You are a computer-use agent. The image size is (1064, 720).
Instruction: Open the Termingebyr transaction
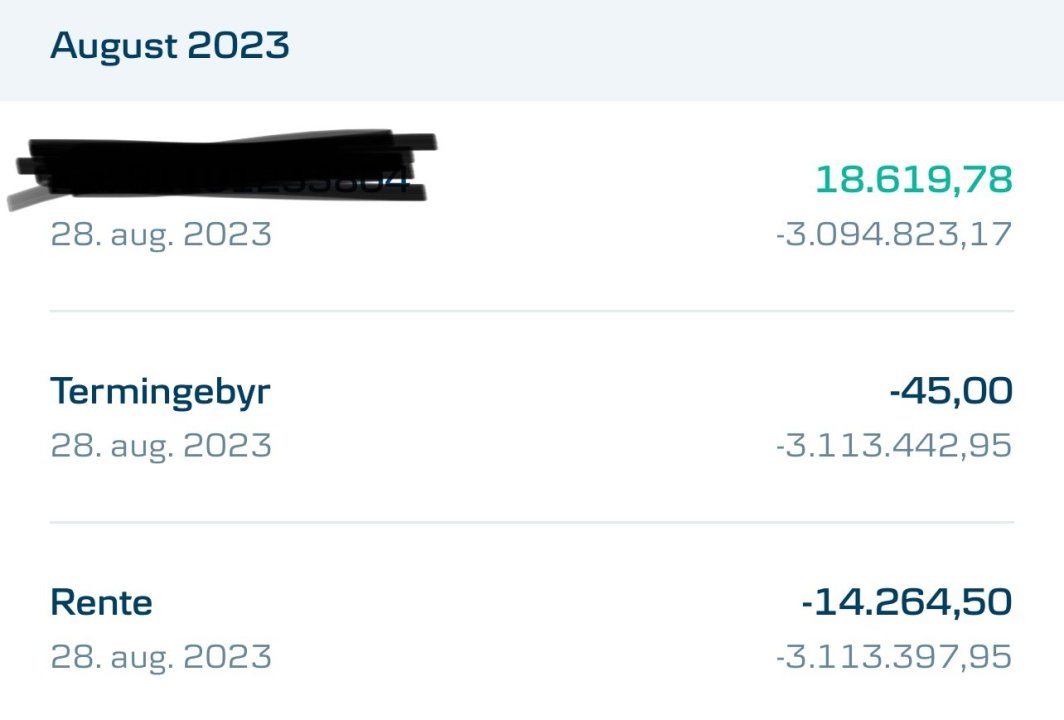(x=160, y=392)
